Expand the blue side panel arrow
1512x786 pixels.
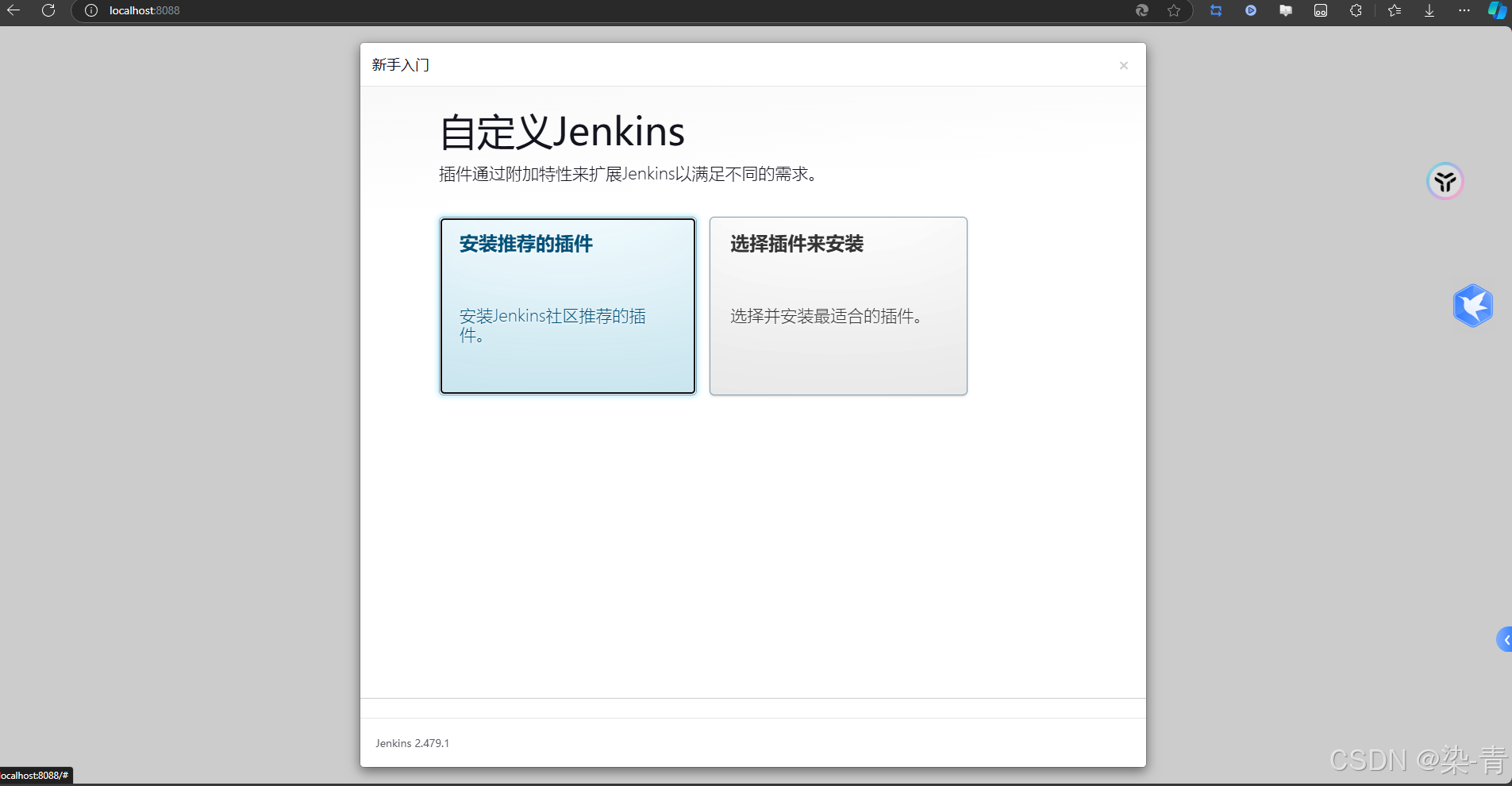(1505, 639)
